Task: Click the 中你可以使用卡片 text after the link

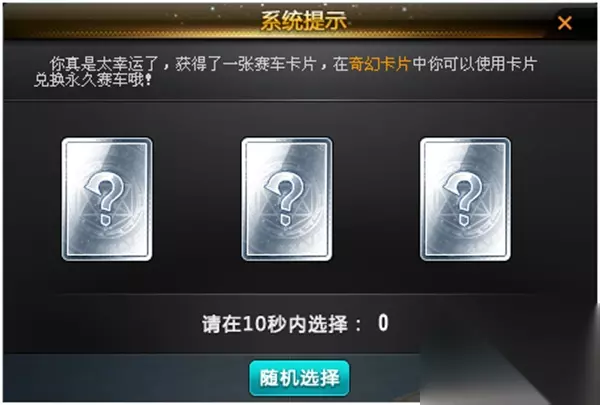Action: pyautogui.click(x=474, y=64)
